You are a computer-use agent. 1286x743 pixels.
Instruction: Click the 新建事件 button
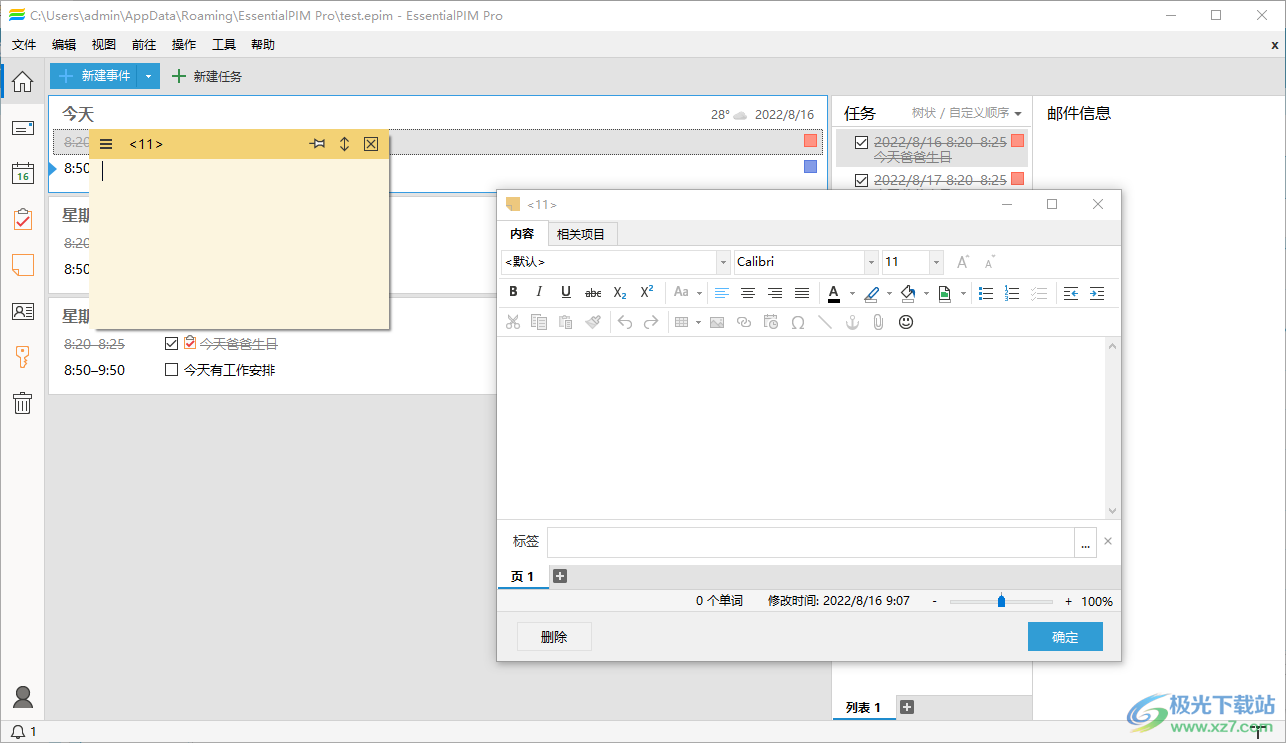click(94, 76)
